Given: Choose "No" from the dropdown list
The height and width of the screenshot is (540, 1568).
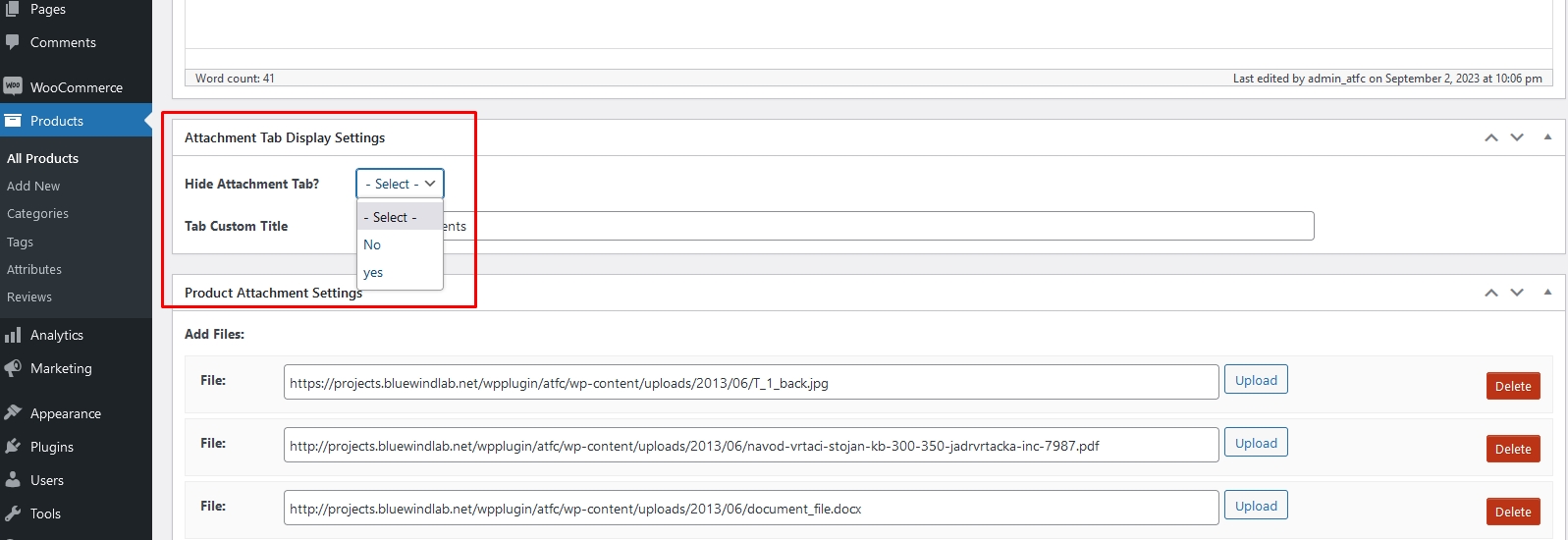Looking at the screenshot, I should pos(372,244).
